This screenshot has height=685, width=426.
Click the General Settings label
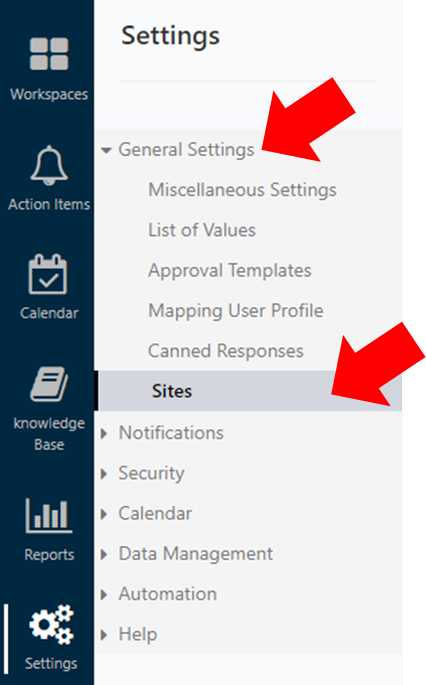tap(187, 150)
